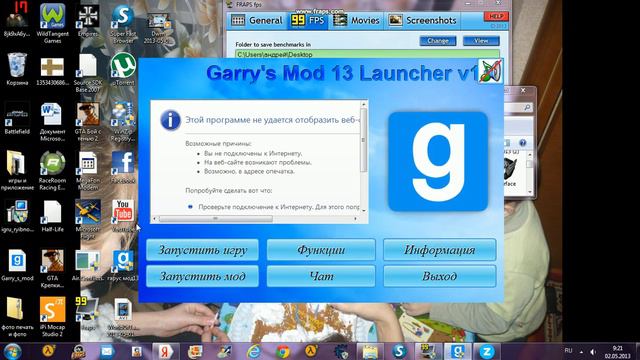Click the down arrow of web panel scrollbar

pos(363,210)
